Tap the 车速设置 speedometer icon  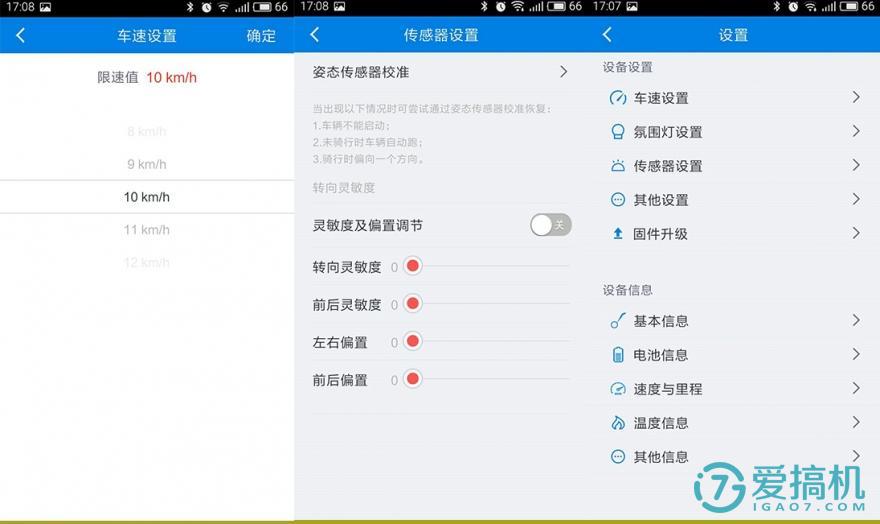(617, 98)
